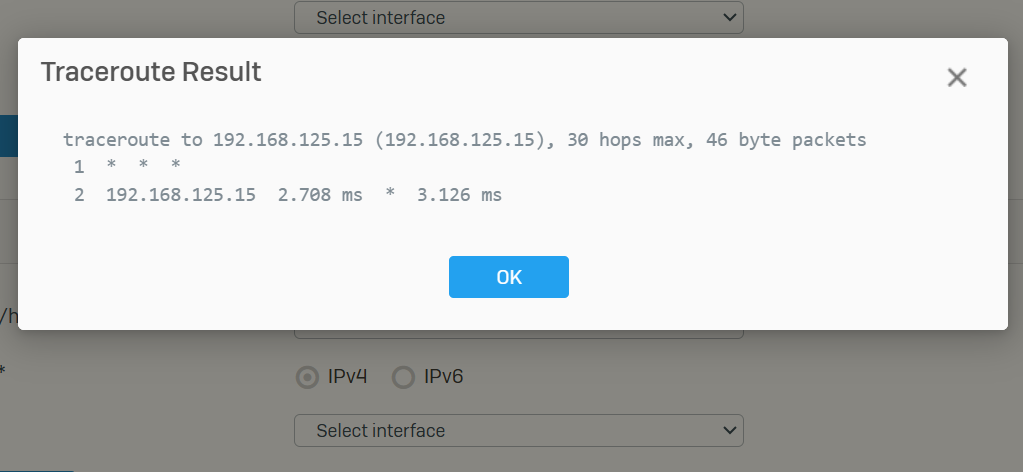The width and height of the screenshot is (1023, 472).
Task: Click the input field partly hidden under the dialog
Action: (519, 334)
